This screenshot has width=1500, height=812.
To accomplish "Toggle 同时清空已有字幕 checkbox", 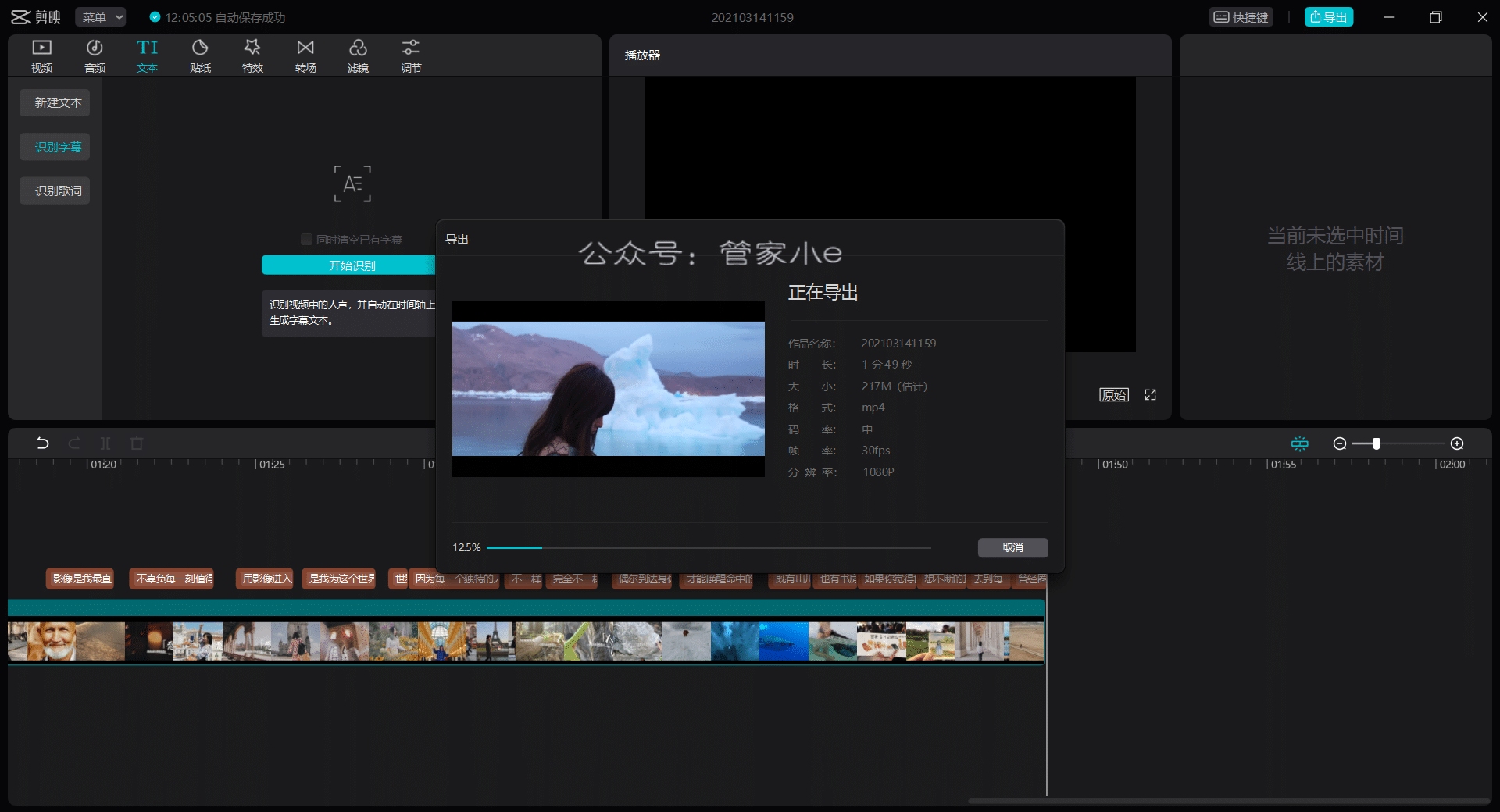I will click(x=306, y=240).
